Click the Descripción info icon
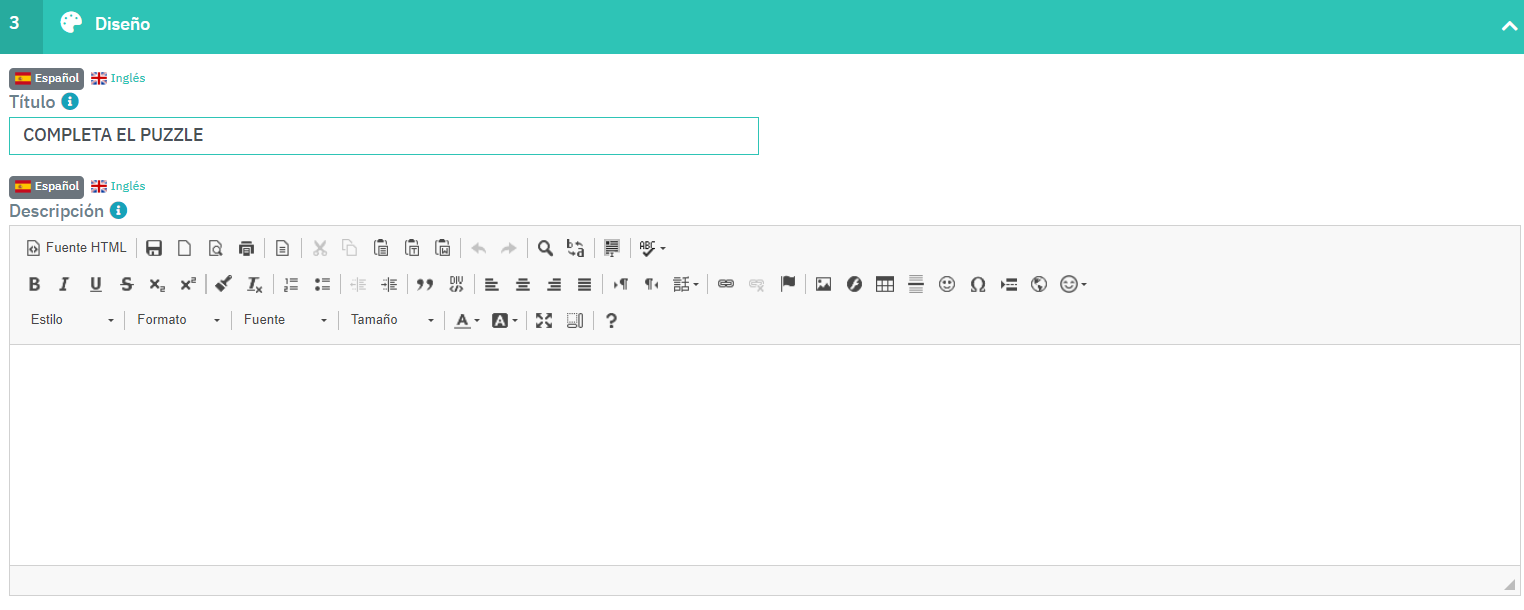 (x=118, y=211)
